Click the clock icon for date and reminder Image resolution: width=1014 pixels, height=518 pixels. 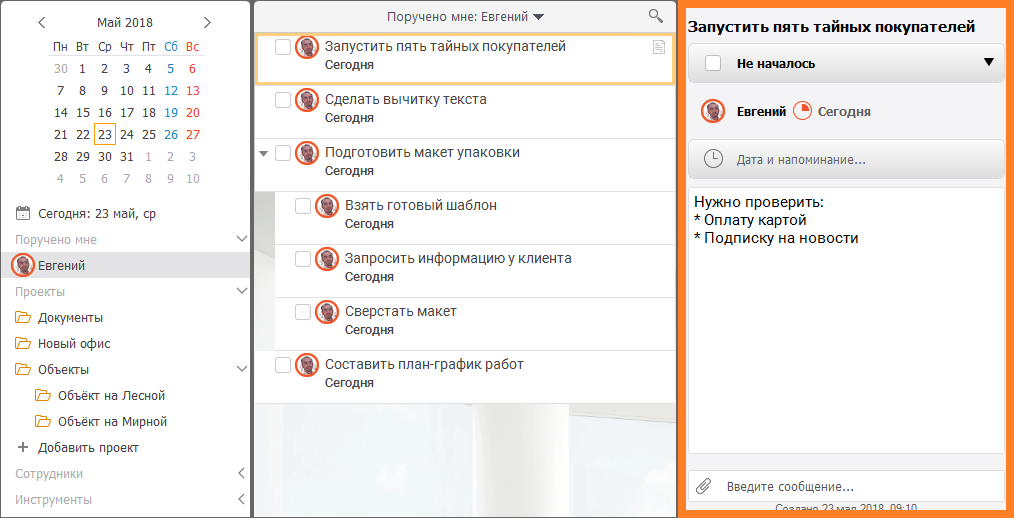click(713, 159)
